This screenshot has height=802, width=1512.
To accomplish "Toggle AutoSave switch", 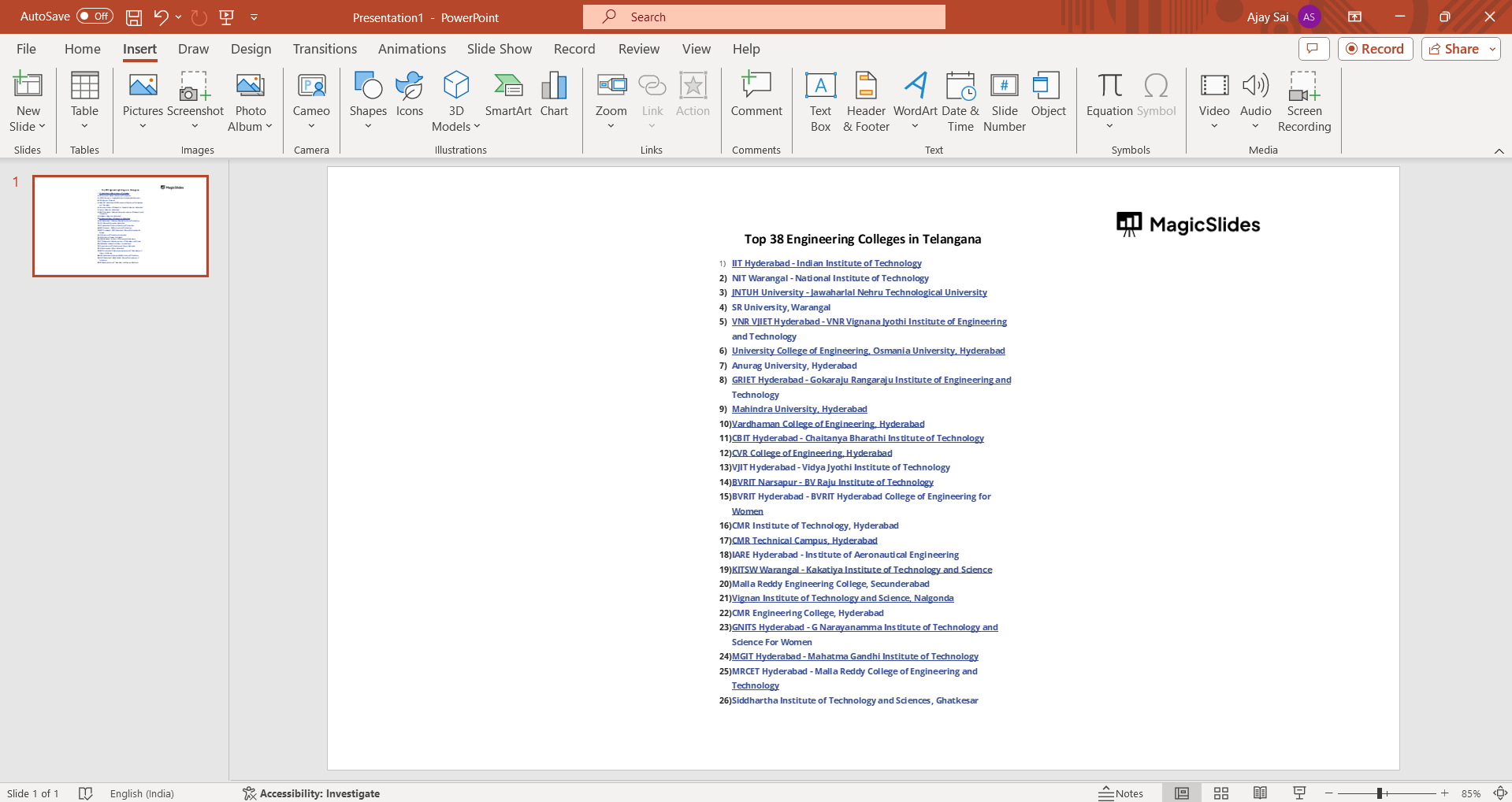I will pos(95,17).
